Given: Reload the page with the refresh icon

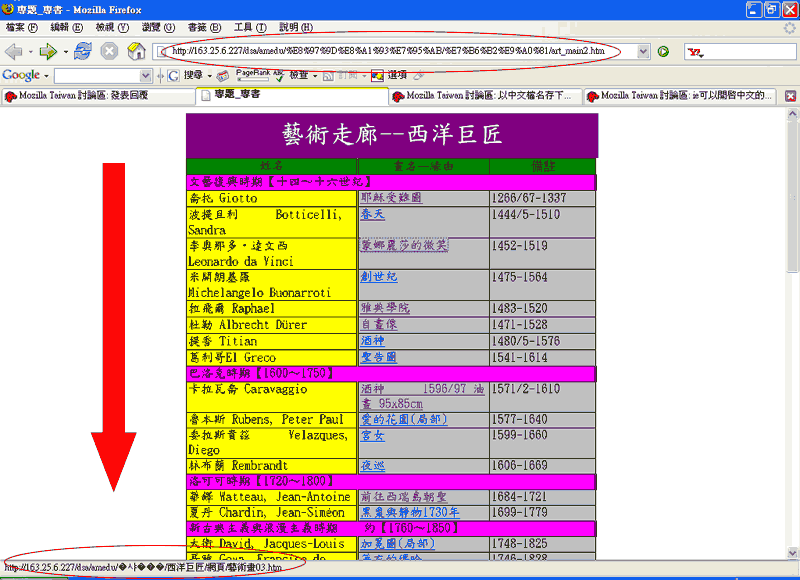Looking at the screenshot, I should point(84,51).
